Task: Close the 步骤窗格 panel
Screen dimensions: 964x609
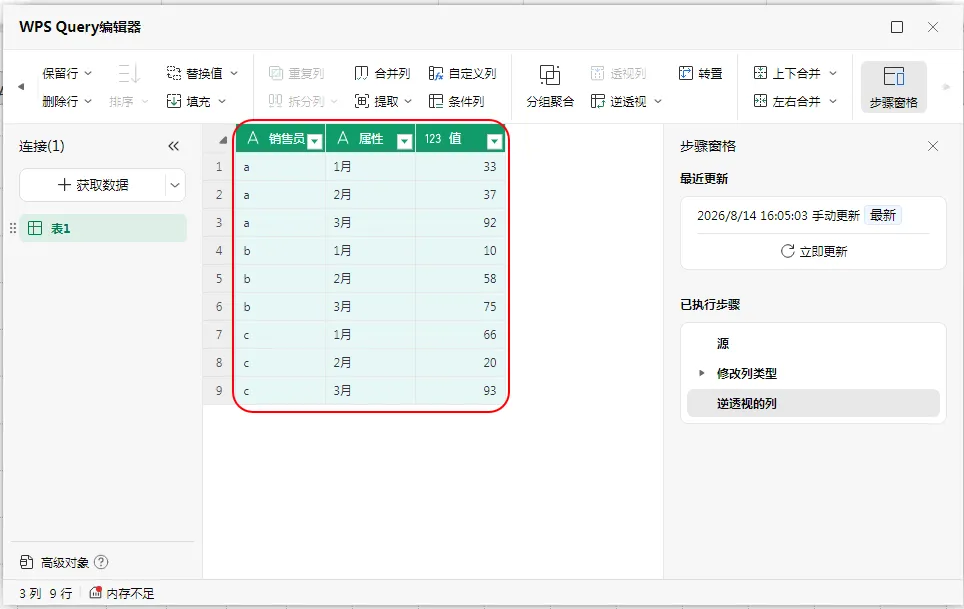Action: [x=933, y=146]
